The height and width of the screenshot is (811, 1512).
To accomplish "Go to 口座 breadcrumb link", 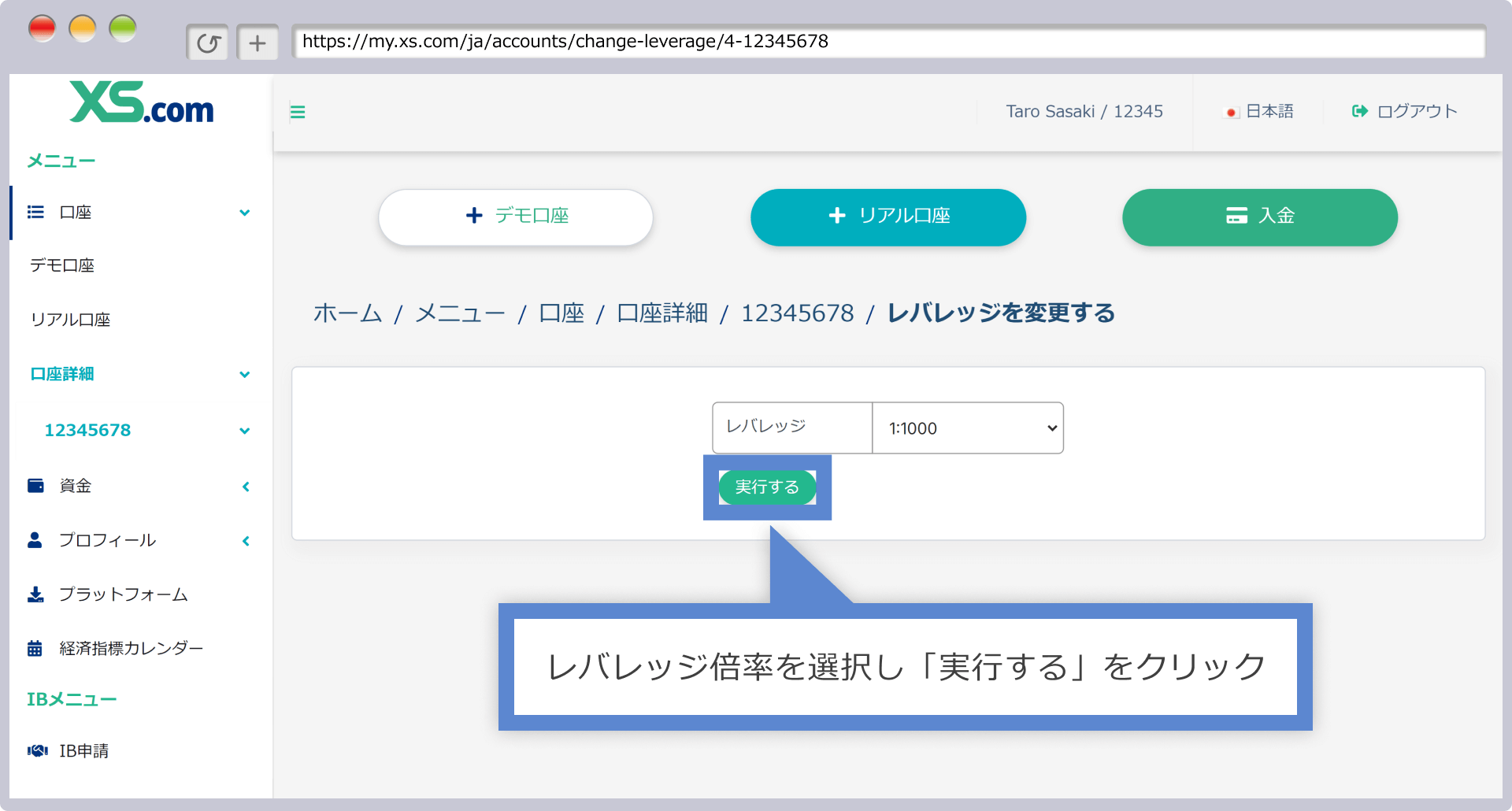I will tap(561, 313).
